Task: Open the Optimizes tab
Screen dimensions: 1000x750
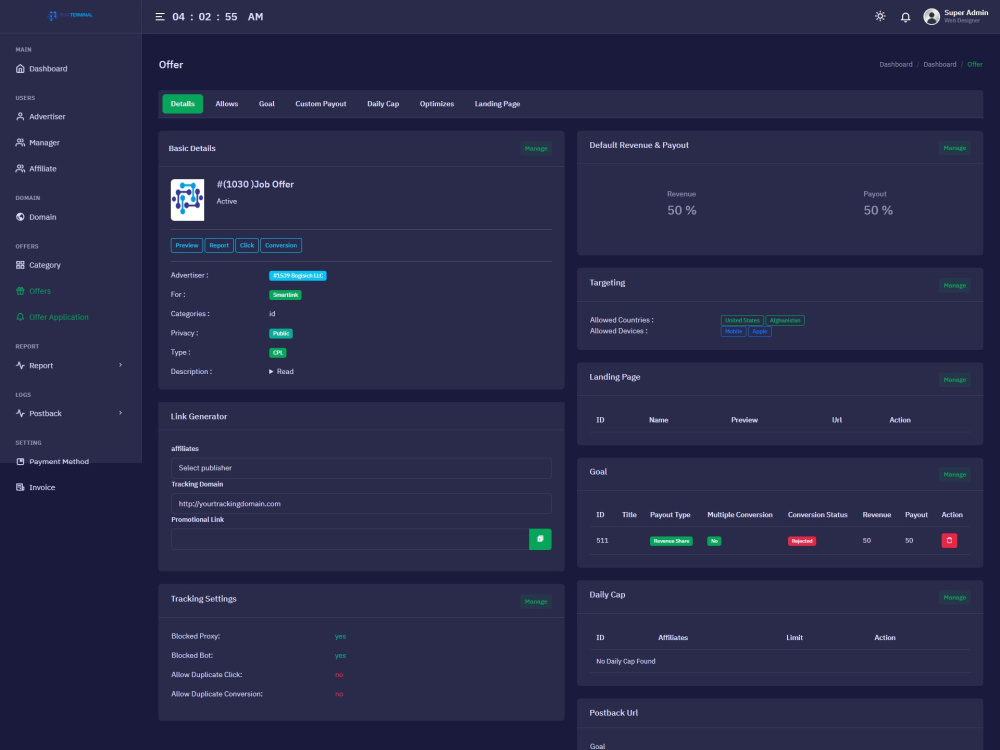Action: 437,104
